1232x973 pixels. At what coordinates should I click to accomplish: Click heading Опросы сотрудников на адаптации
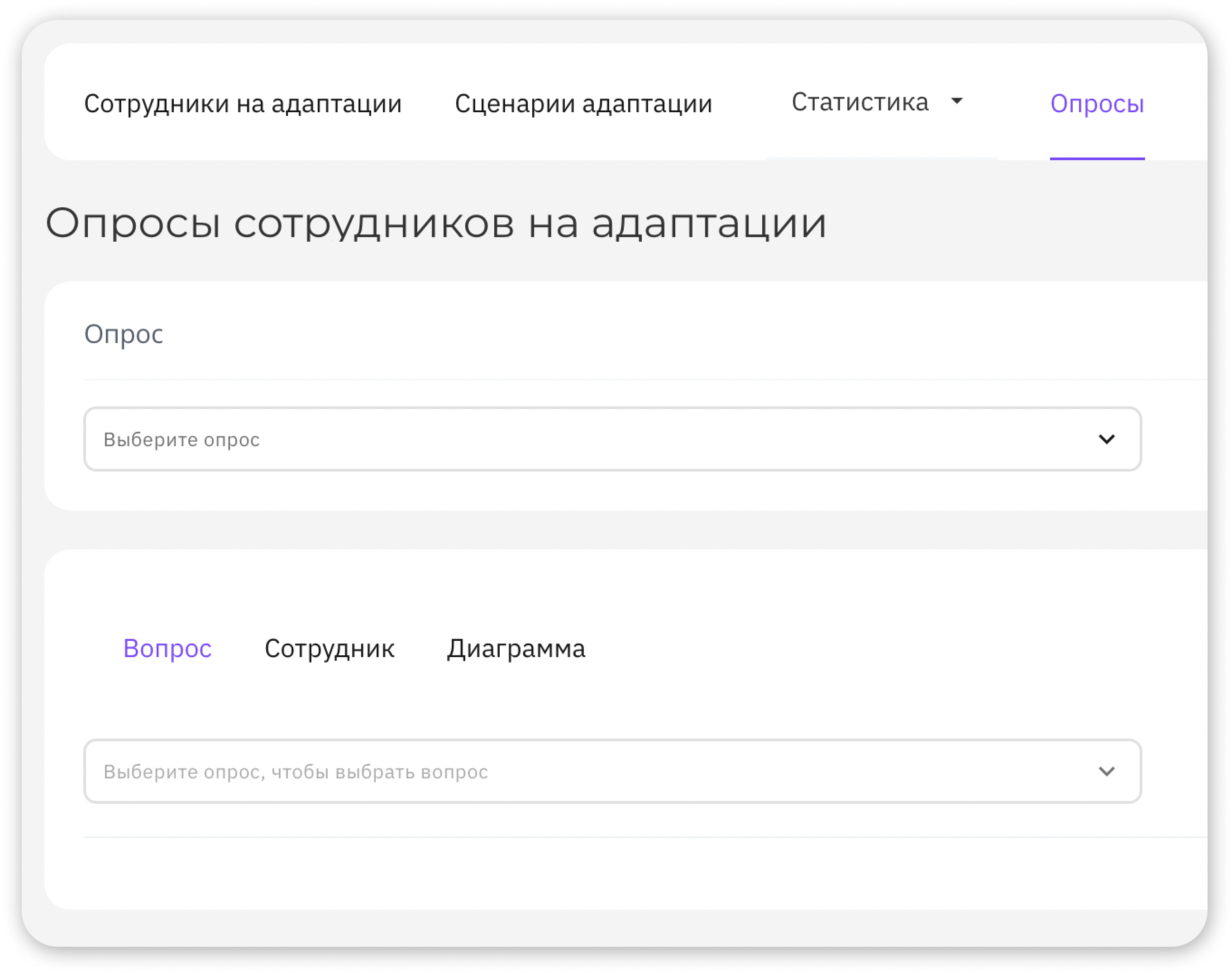point(436,223)
